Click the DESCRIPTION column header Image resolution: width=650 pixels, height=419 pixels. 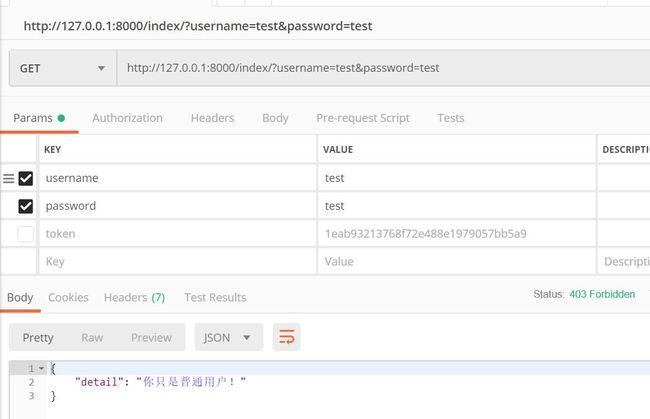point(626,150)
